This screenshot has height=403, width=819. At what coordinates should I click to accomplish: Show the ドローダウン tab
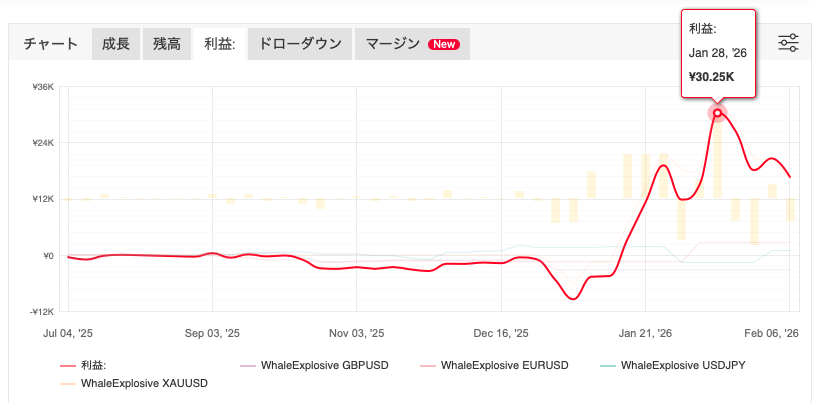click(300, 44)
